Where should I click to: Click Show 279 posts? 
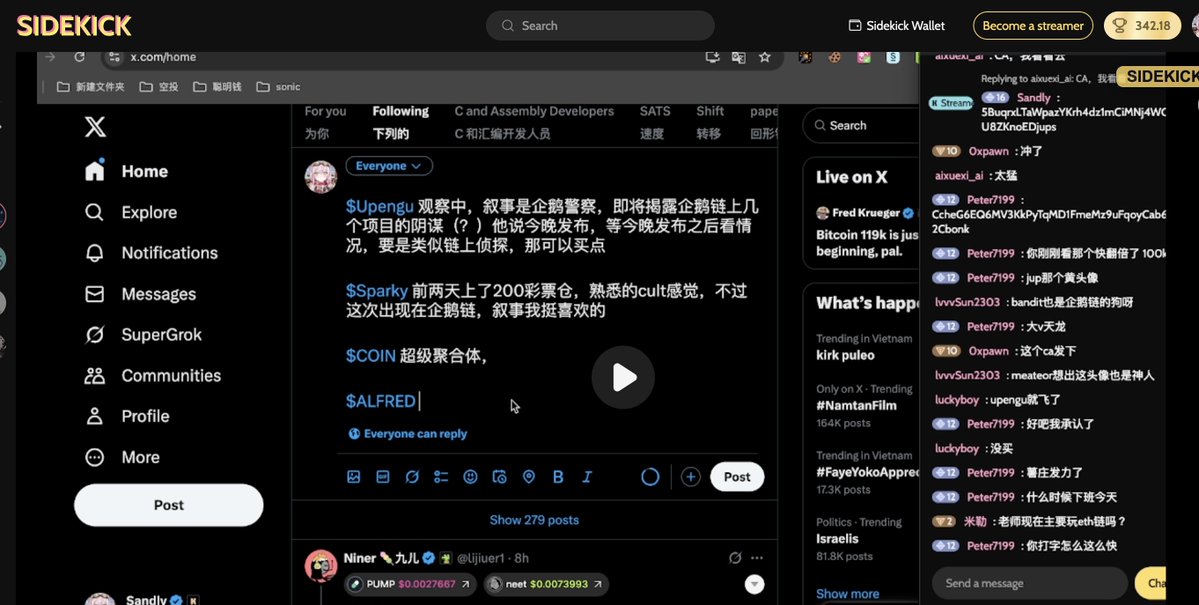pyautogui.click(x=534, y=520)
